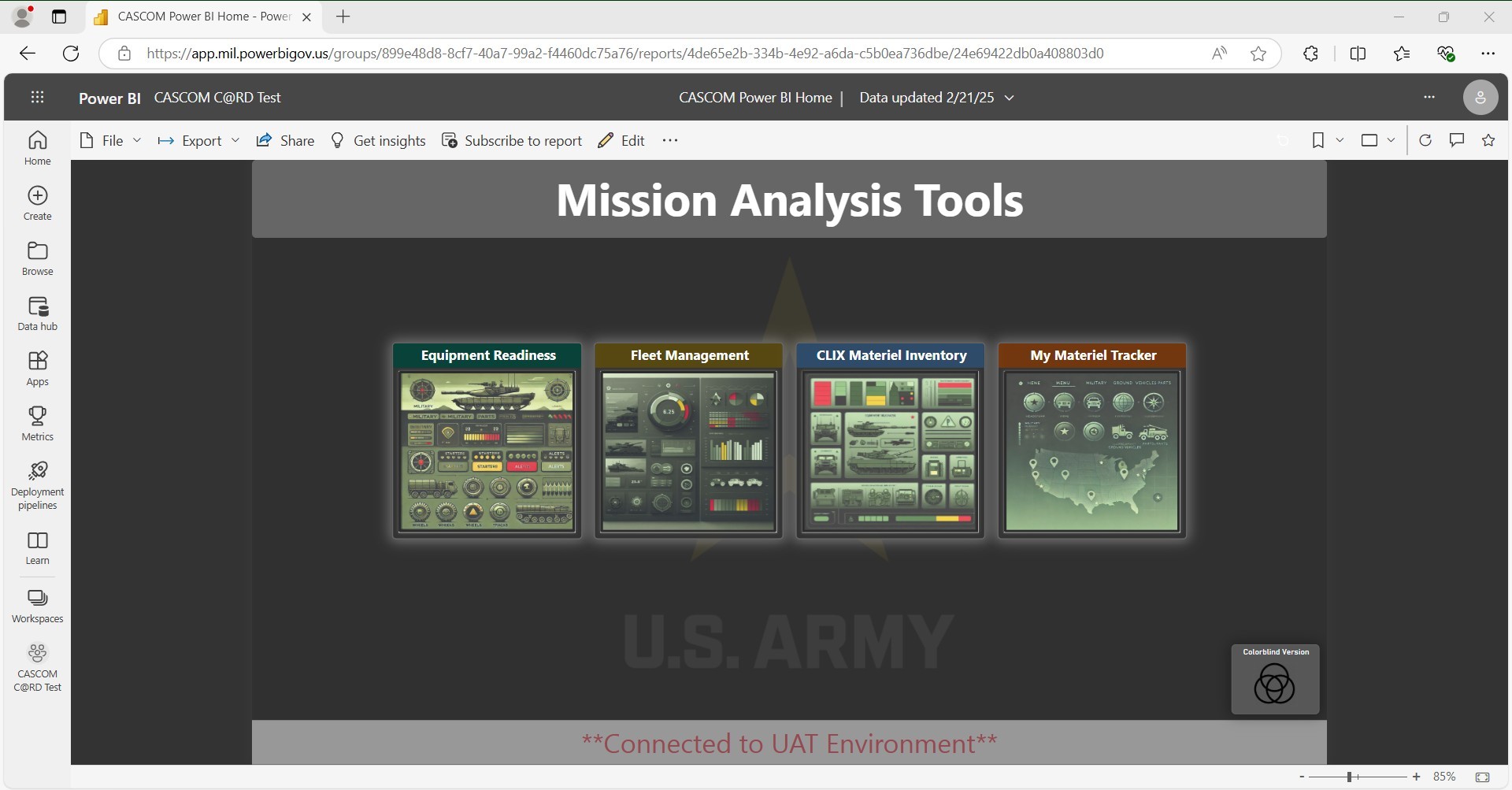Open the My Materiel Tracker tile
Image resolution: width=1512 pixels, height=790 pixels.
click(1092, 440)
